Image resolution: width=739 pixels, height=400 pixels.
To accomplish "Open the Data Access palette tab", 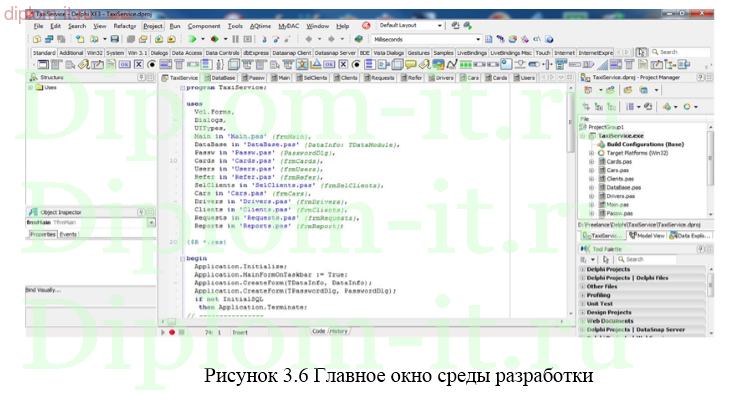I will pos(187,53).
